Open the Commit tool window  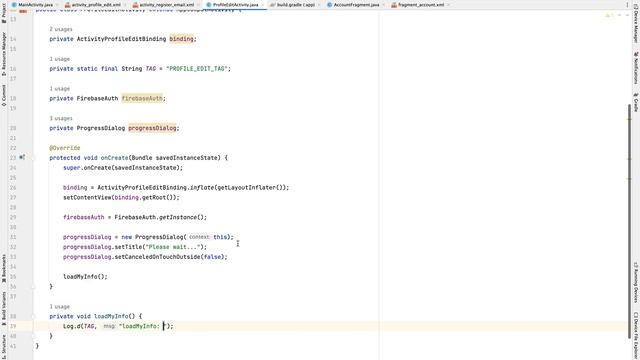pyautogui.click(x=4, y=96)
